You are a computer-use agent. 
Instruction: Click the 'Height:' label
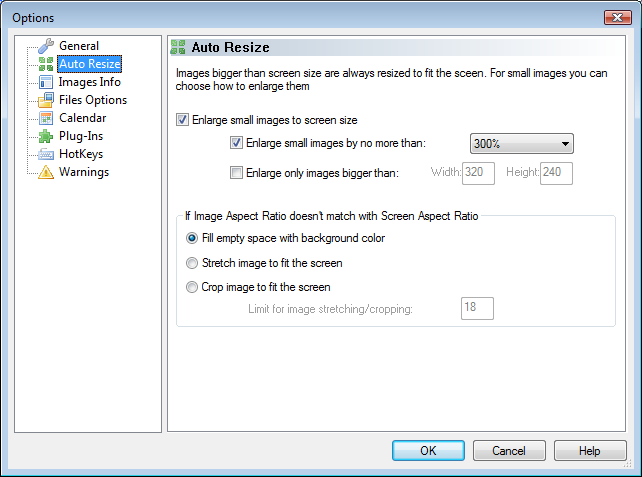522,172
